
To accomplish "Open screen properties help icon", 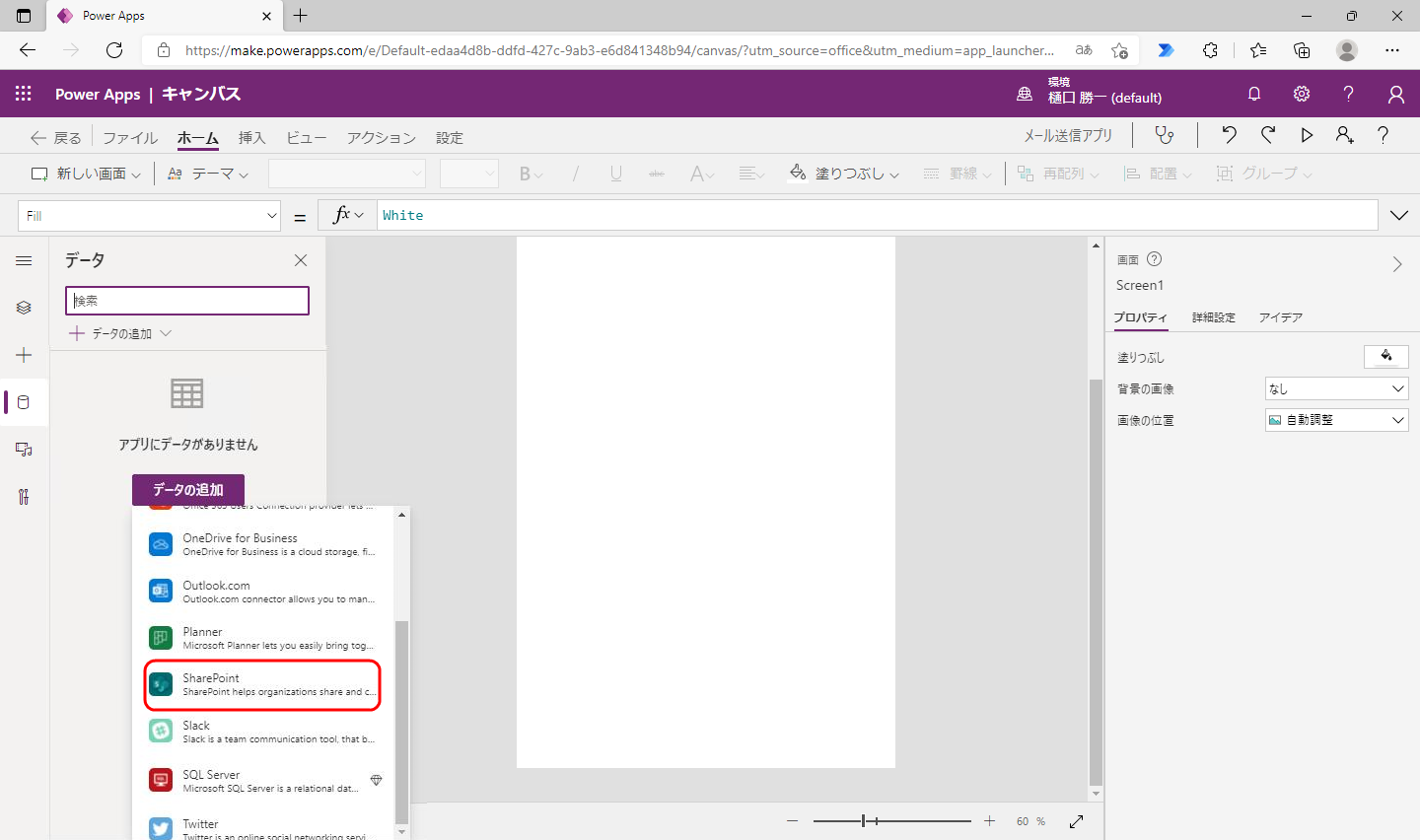I will [1154, 259].
